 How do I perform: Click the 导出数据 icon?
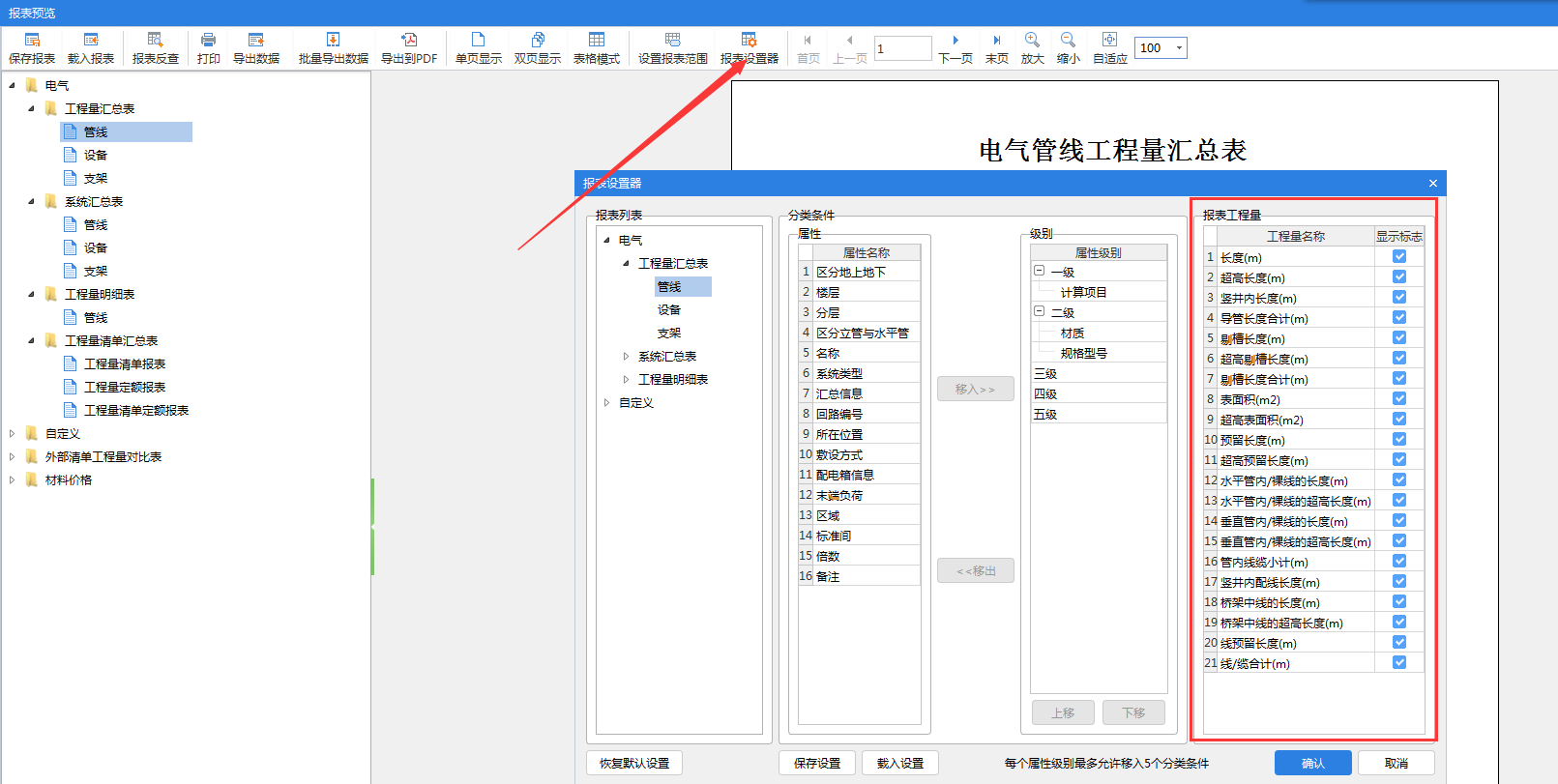pyautogui.click(x=255, y=40)
